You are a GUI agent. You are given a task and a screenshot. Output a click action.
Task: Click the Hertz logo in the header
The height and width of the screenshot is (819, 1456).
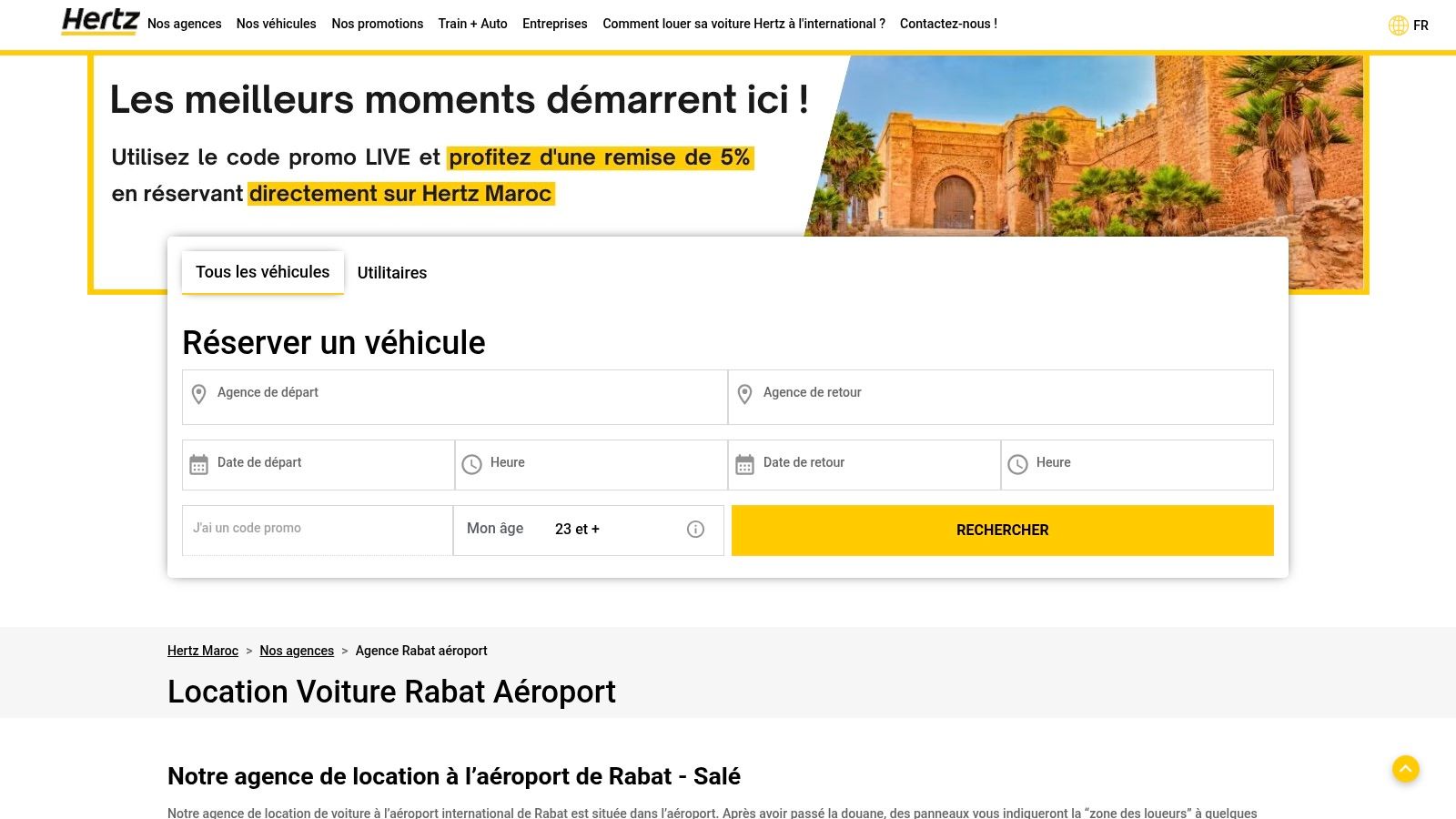click(x=100, y=23)
